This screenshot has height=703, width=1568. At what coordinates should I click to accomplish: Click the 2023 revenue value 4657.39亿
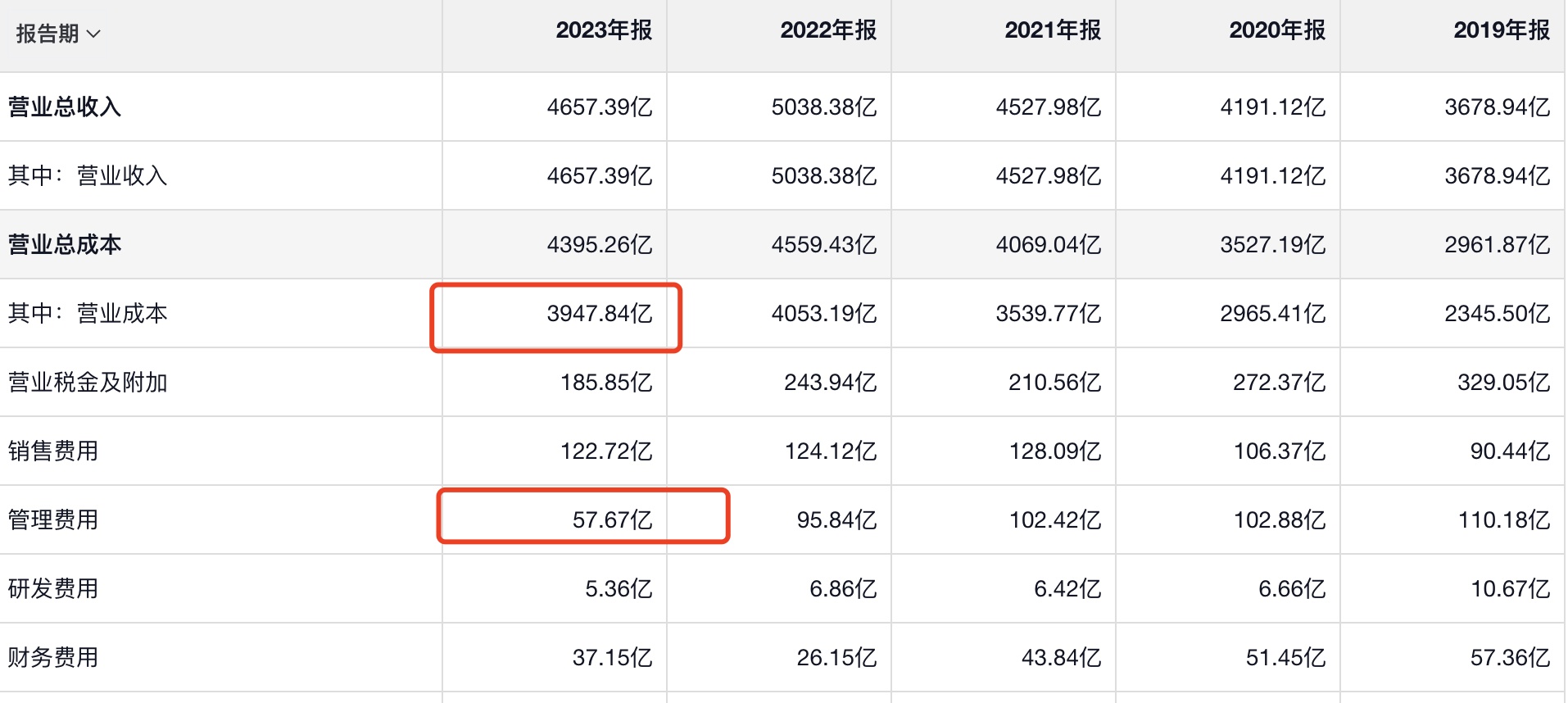(x=599, y=107)
